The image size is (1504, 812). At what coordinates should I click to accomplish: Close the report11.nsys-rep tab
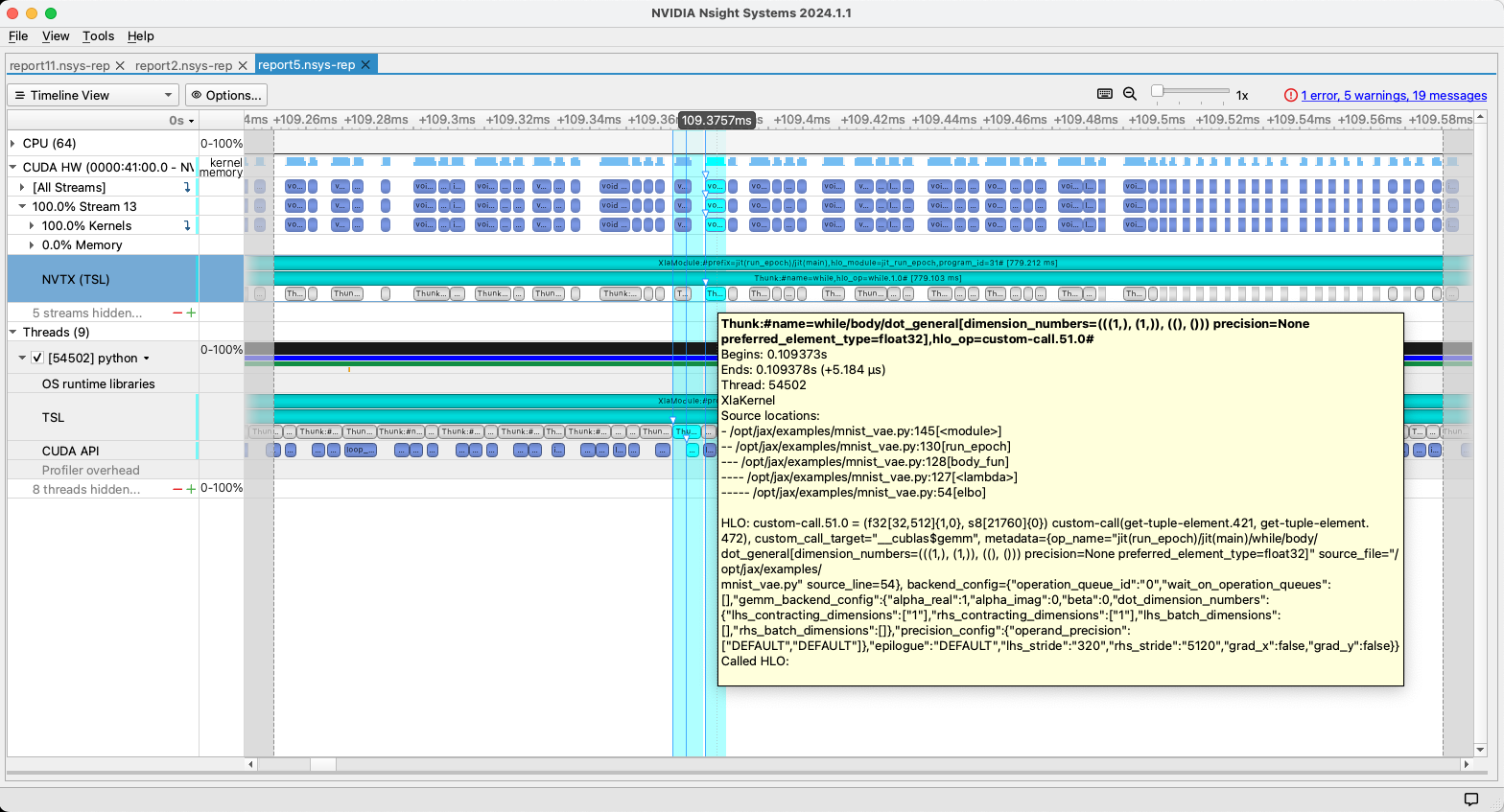pyautogui.click(x=120, y=65)
